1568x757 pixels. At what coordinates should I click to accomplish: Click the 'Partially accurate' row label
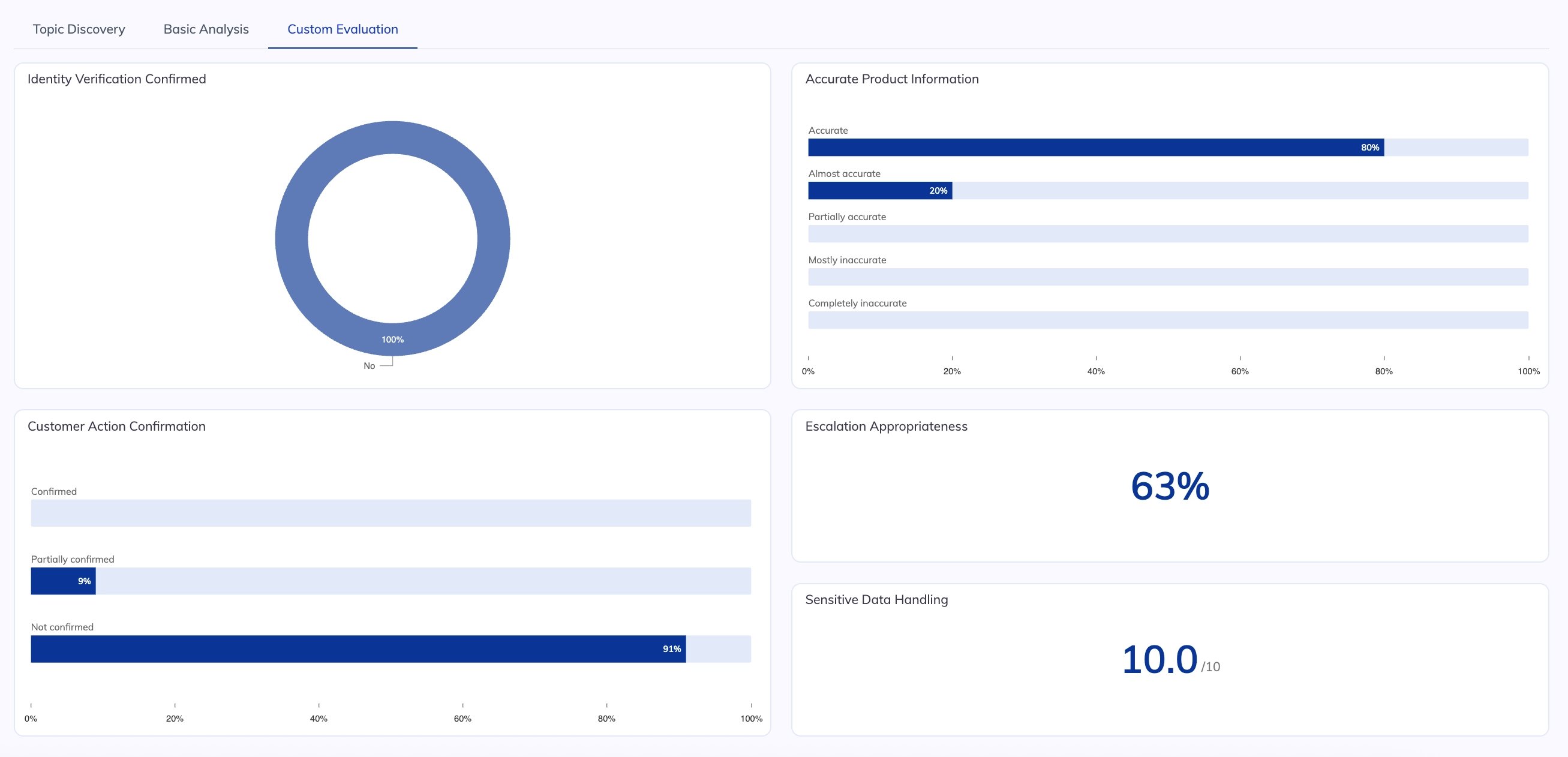point(848,217)
